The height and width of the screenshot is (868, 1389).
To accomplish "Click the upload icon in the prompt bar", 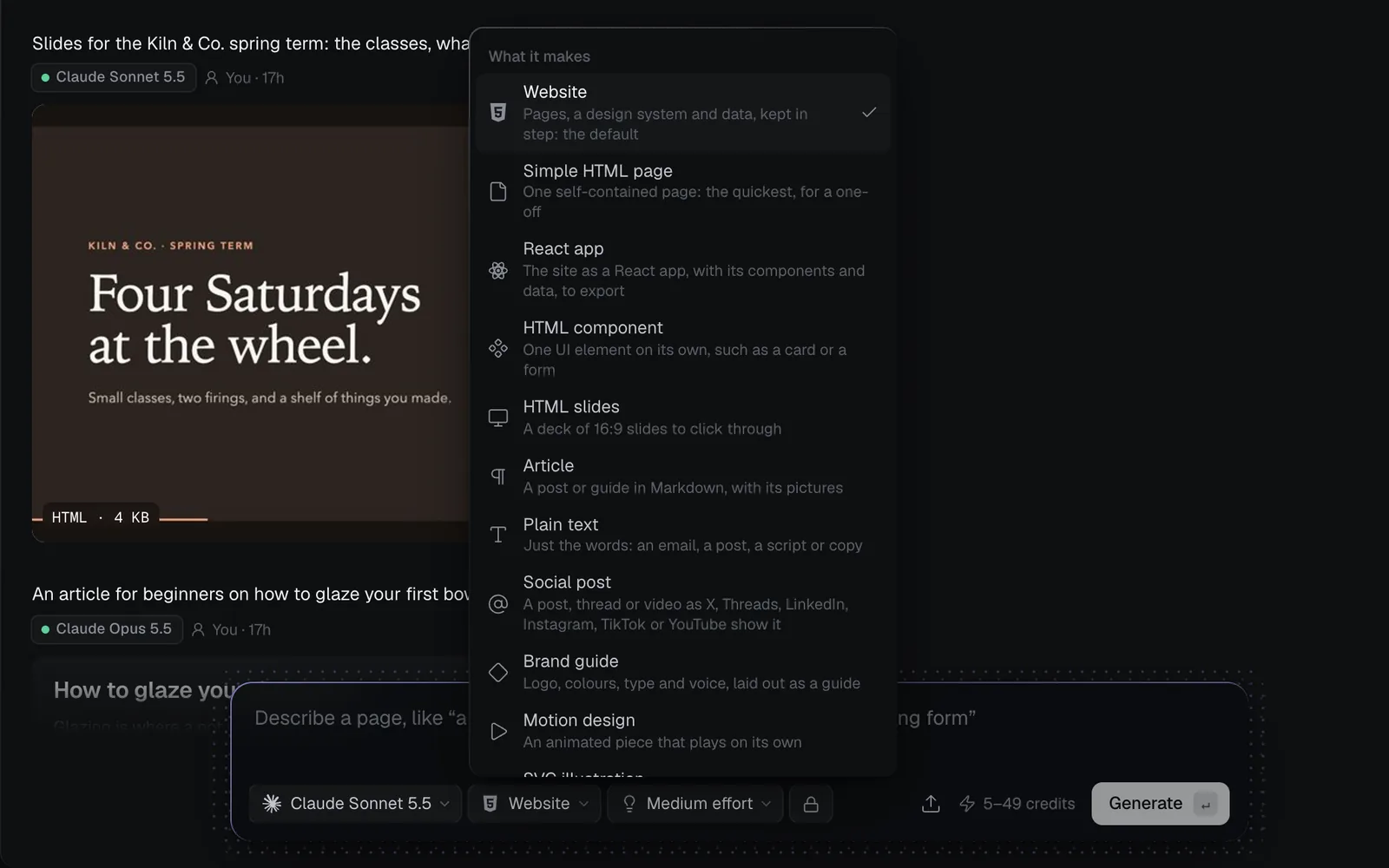I will click(x=931, y=804).
